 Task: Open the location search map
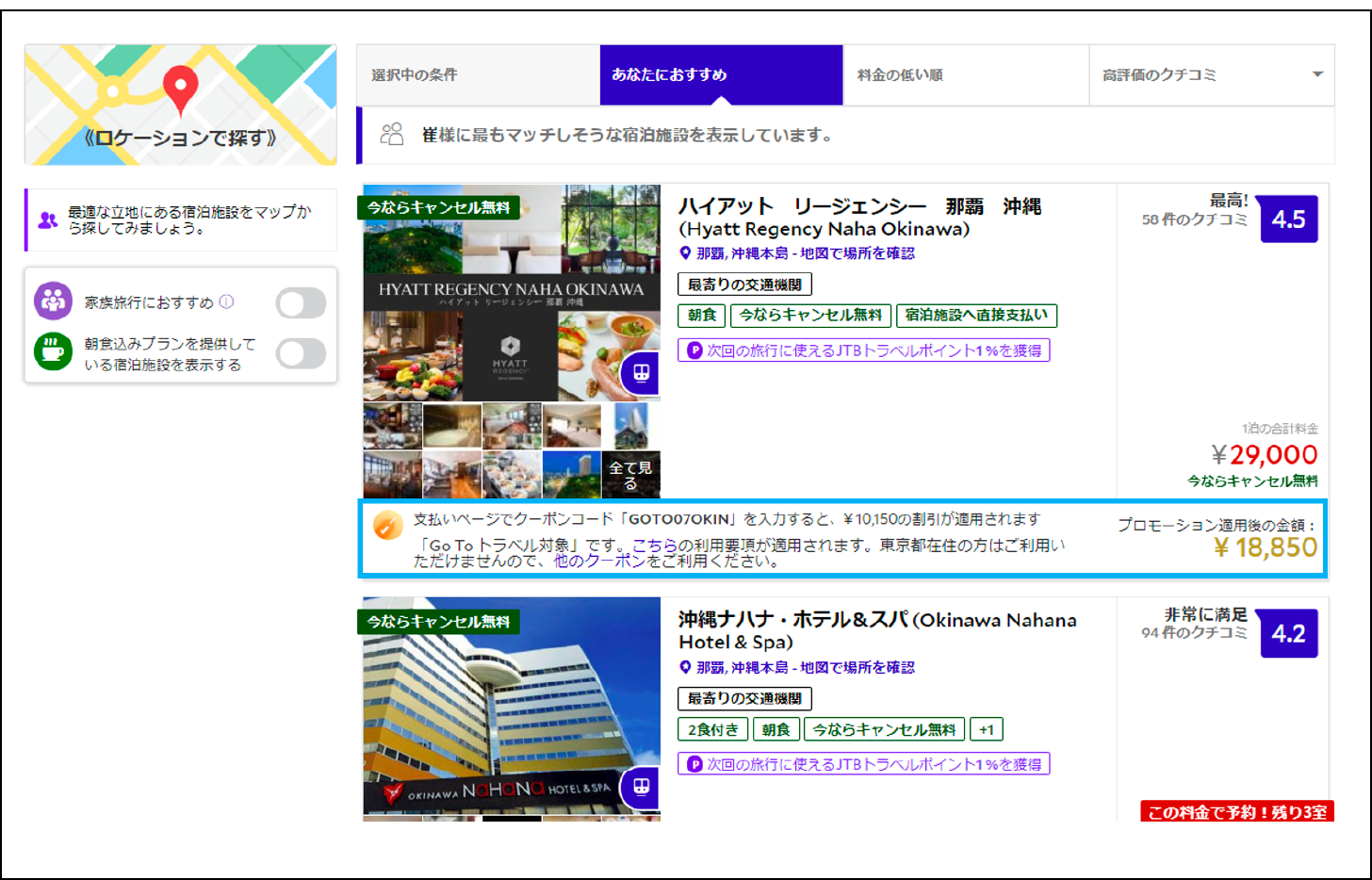[x=180, y=105]
